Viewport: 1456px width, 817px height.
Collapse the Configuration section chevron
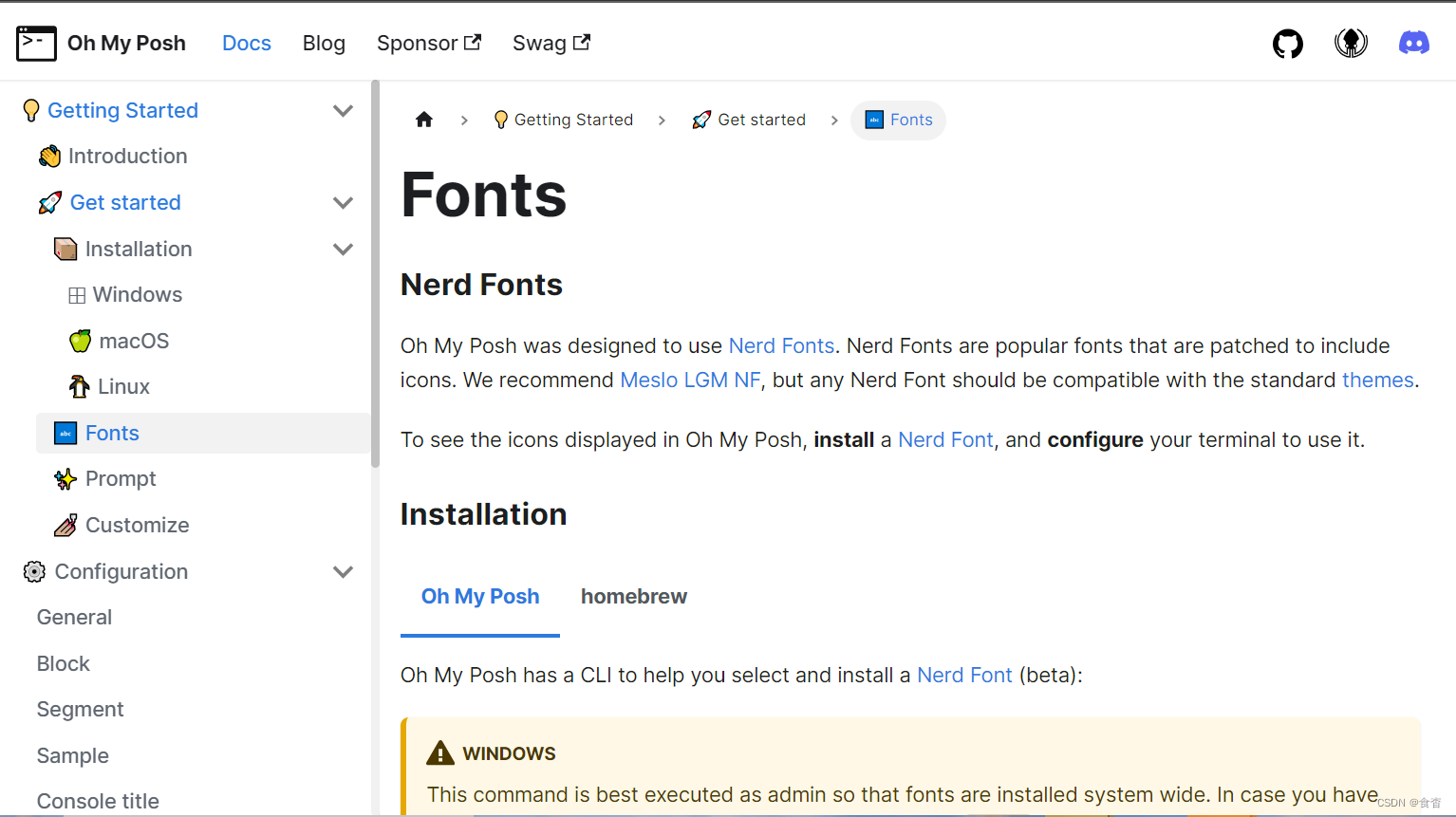point(344,571)
